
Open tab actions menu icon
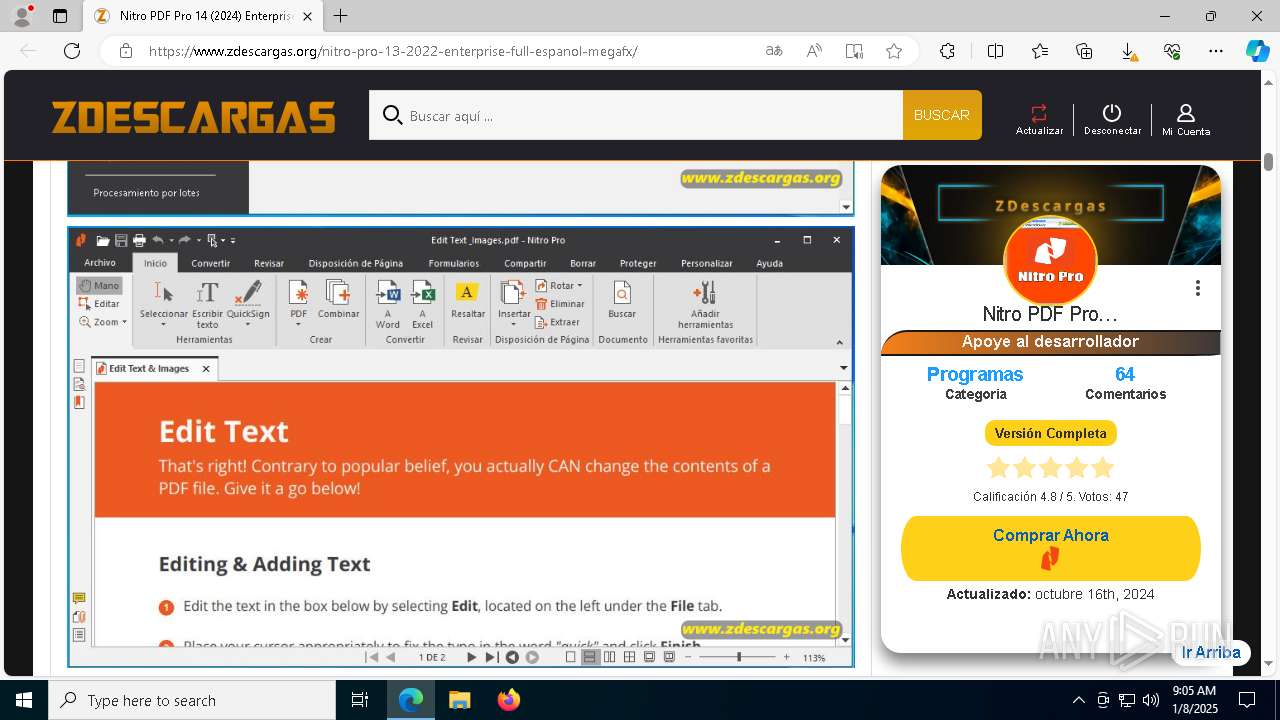click(x=60, y=16)
